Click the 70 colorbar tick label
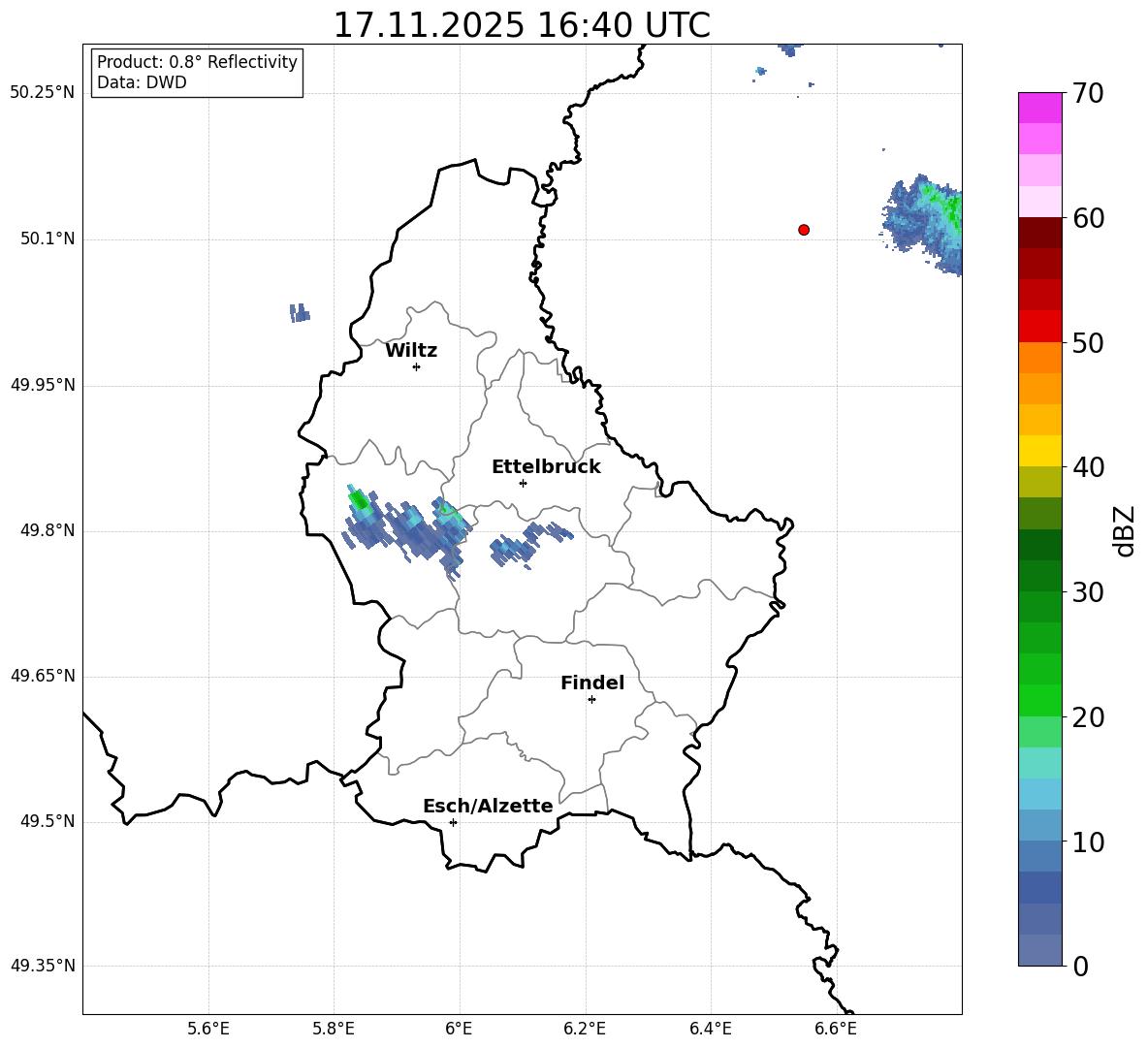Viewport: 1148px width, 1048px height. pos(1087,93)
